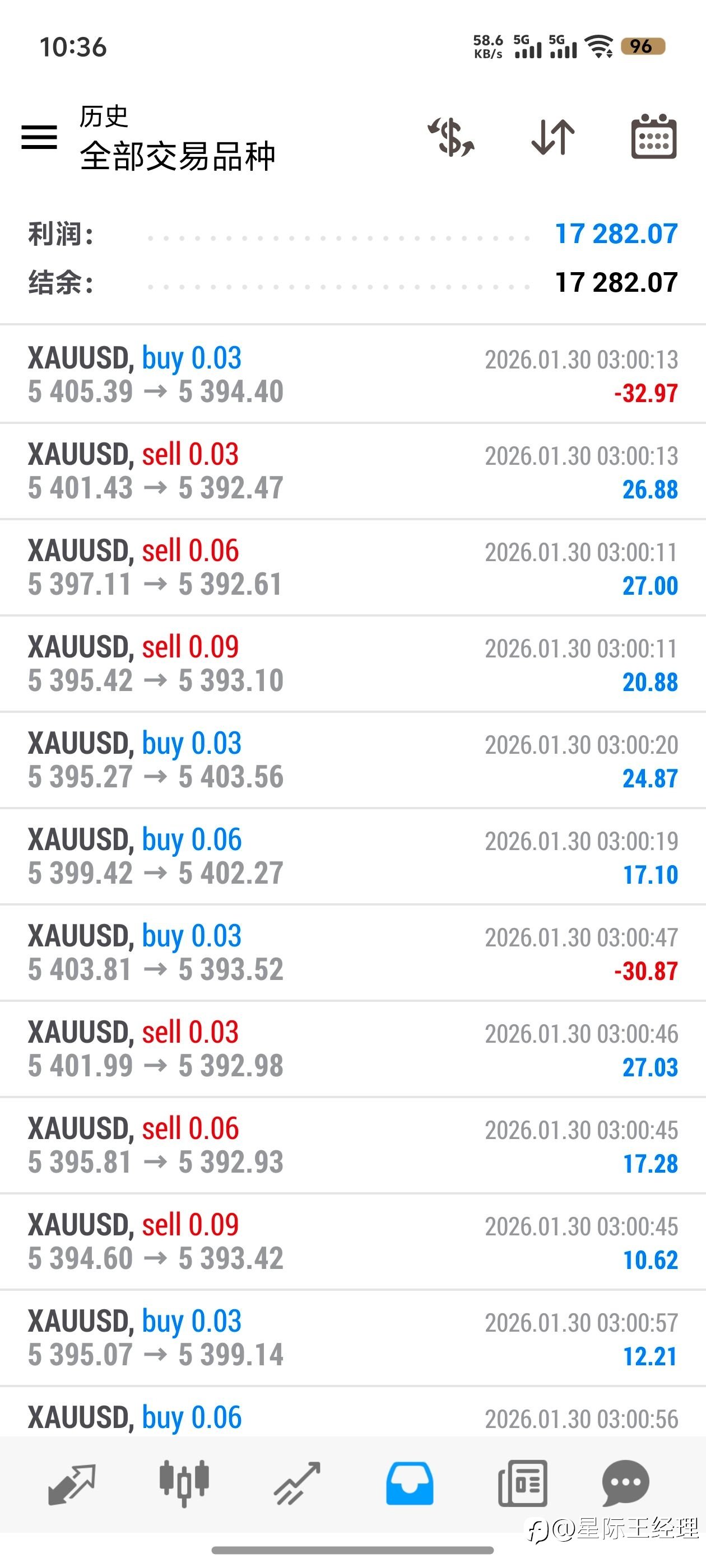Open the News tab
The image size is (706, 1568).
point(522,1484)
